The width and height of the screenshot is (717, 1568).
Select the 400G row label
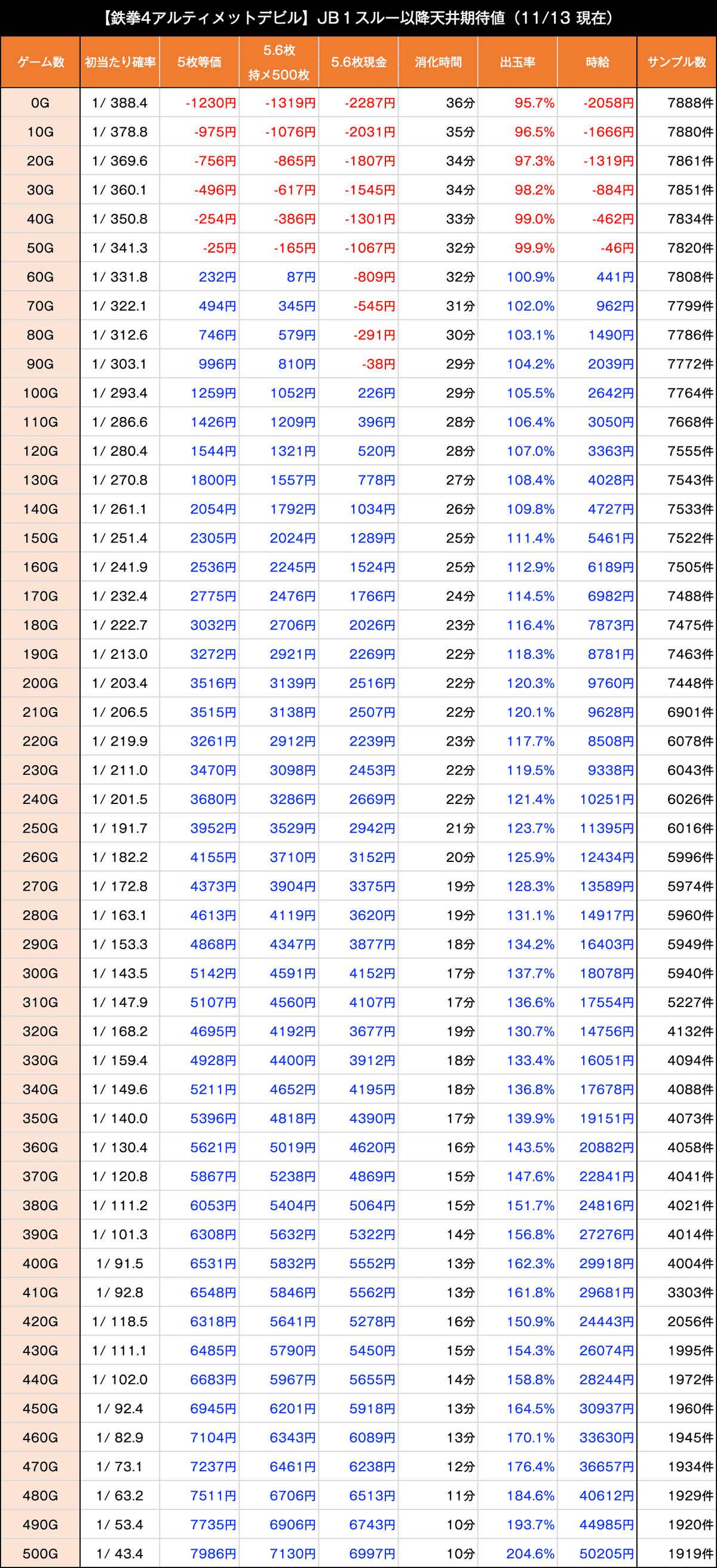click(x=40, y=1263)
